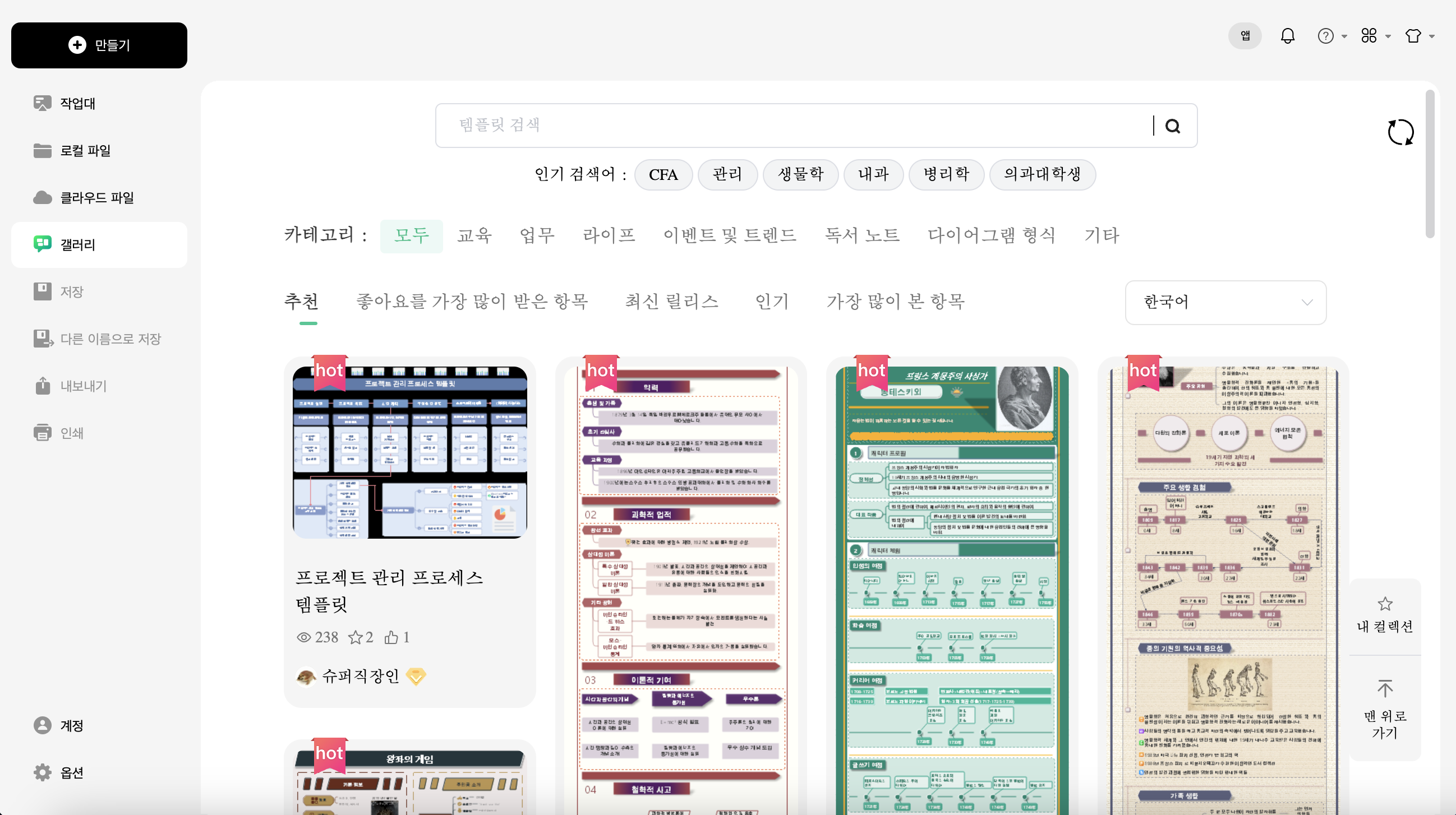Image resolution: width=1456 pixels, height=815 pixels.
Task: Select category 다이어그램 형식
Action: (x=992, y=235)
